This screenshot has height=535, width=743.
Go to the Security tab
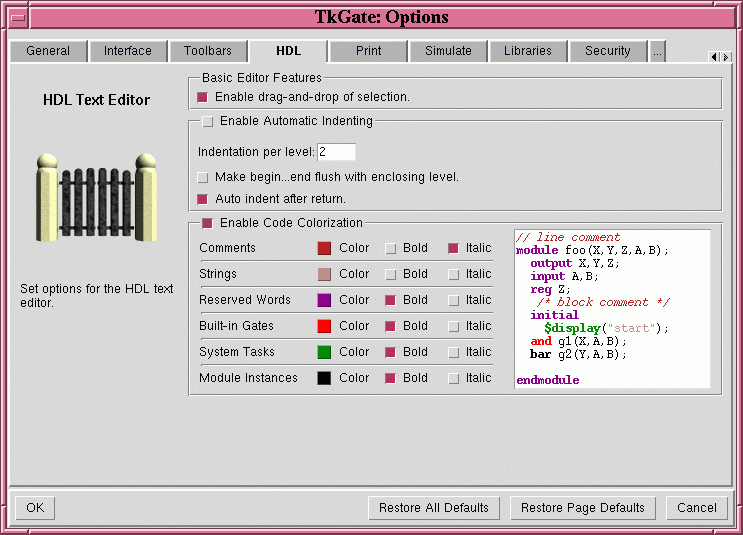(x=608, y=51)
